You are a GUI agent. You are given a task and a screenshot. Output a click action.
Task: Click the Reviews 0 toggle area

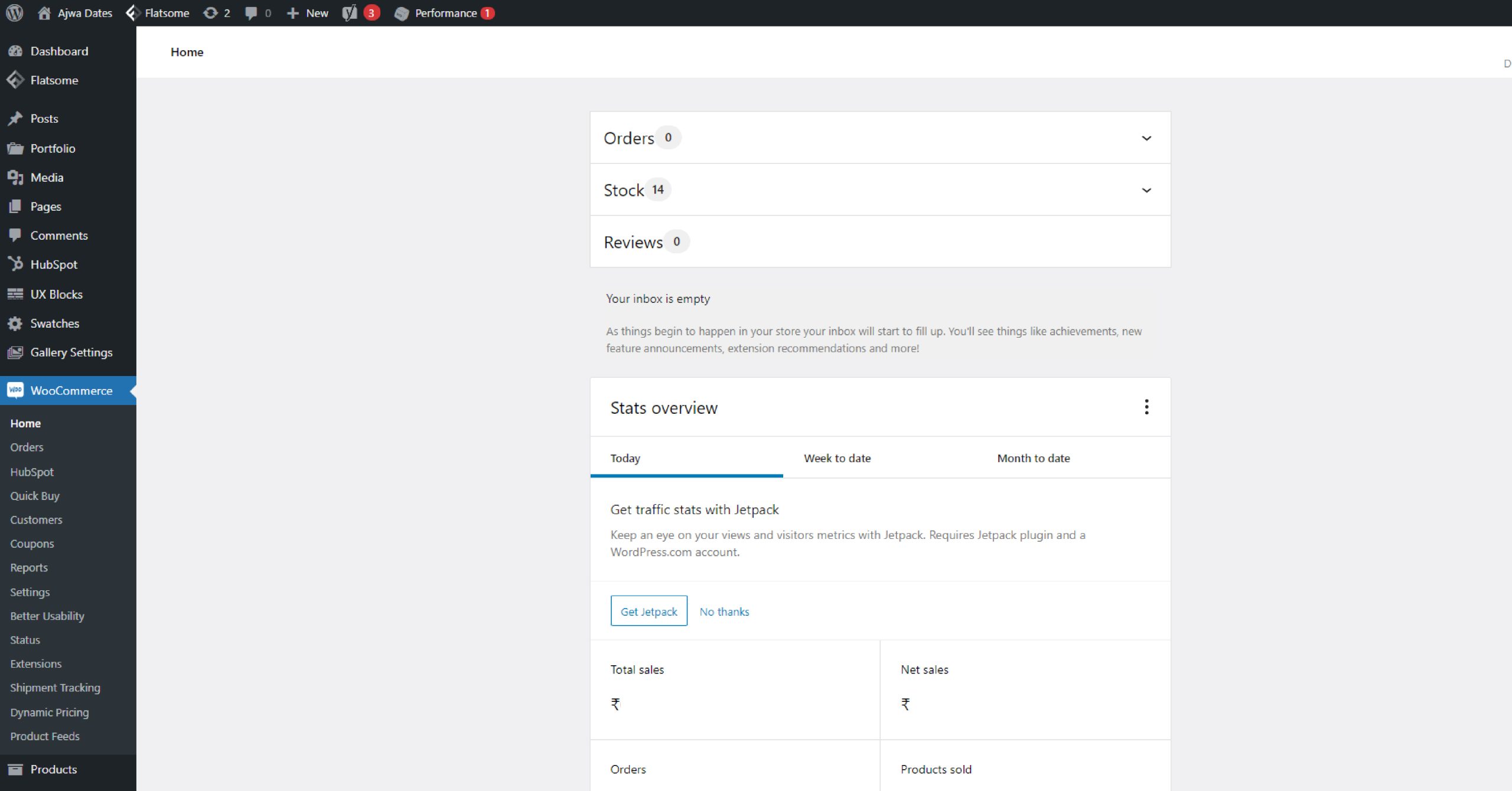point(879,242)
